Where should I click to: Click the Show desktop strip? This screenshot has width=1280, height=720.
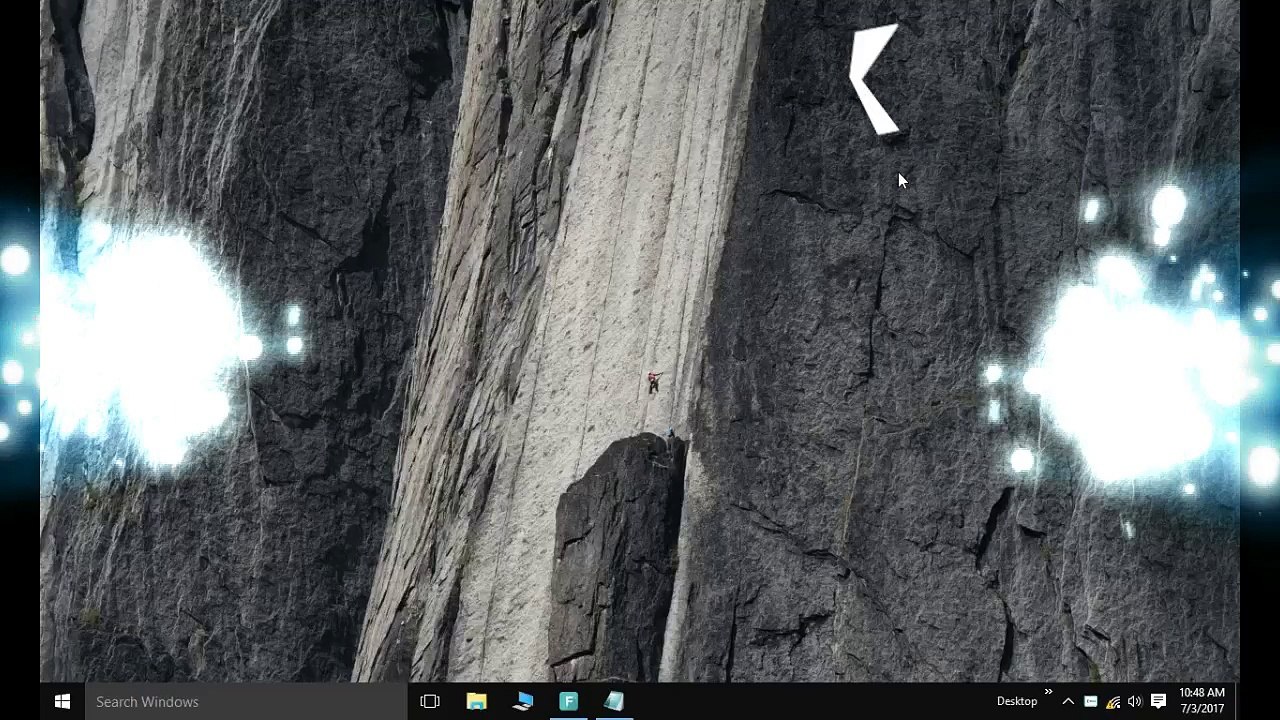pos(1237,701)
